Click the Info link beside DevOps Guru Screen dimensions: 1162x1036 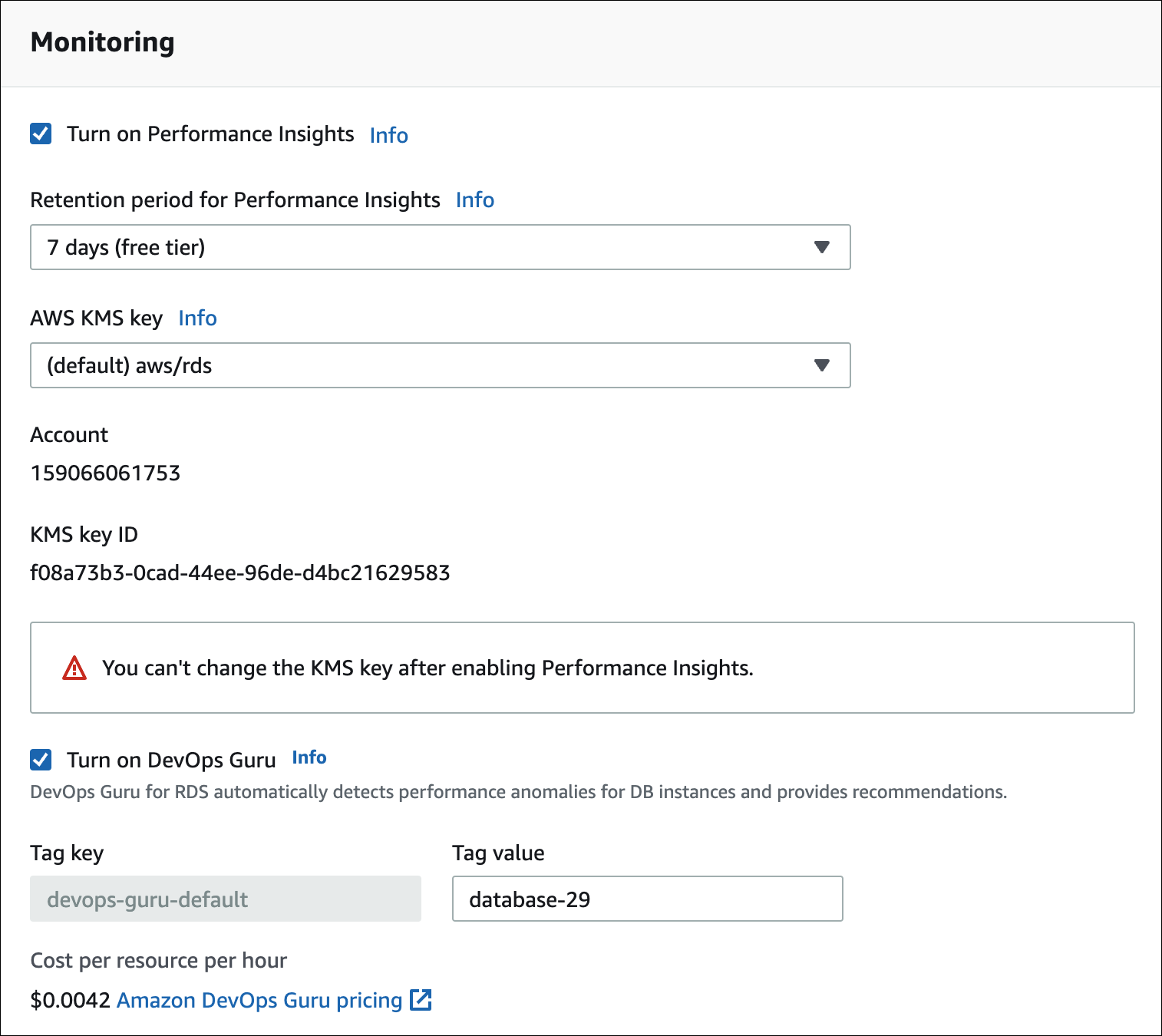[309, 757]
